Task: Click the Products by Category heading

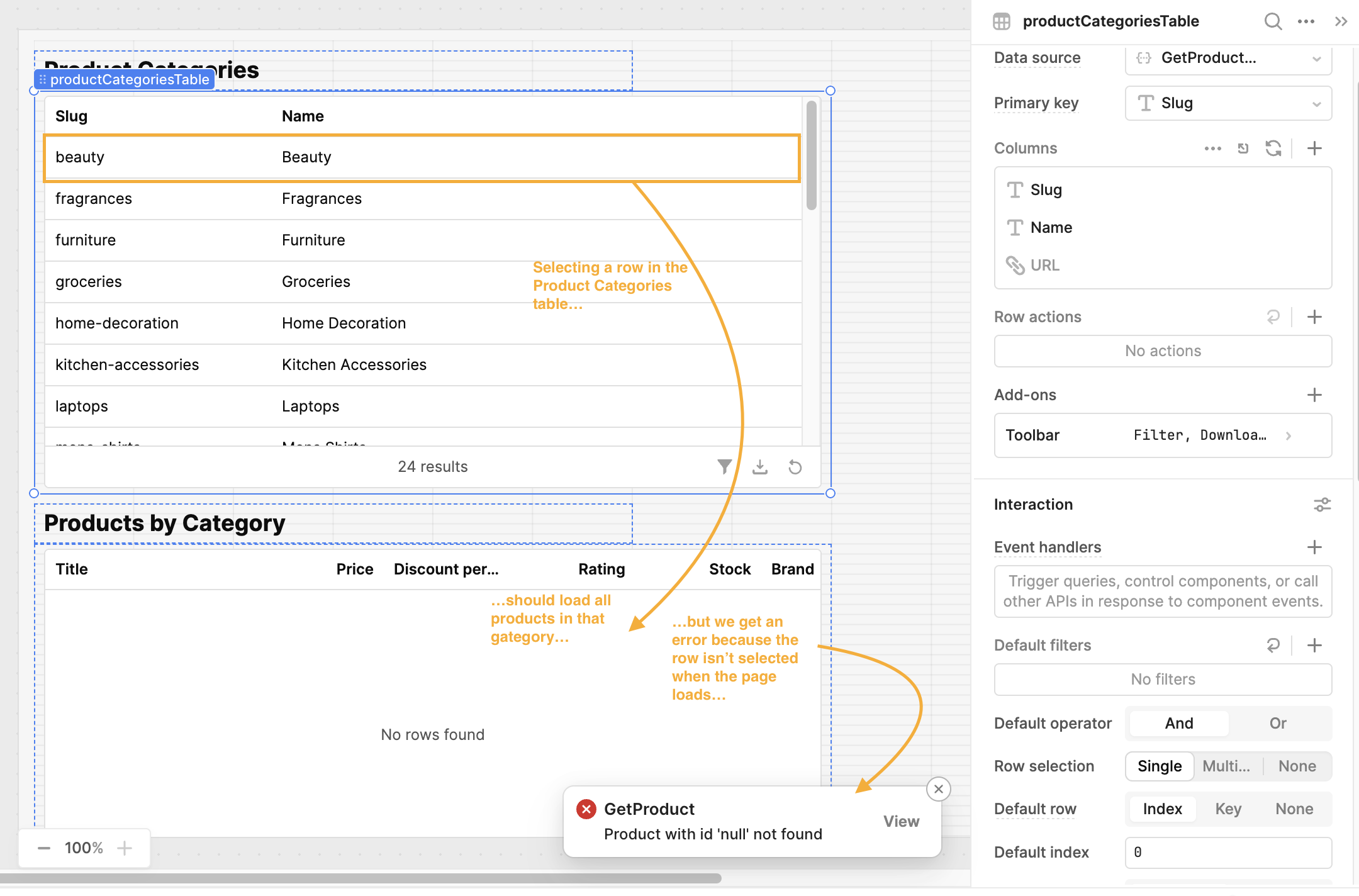Action: pos(165,524)
